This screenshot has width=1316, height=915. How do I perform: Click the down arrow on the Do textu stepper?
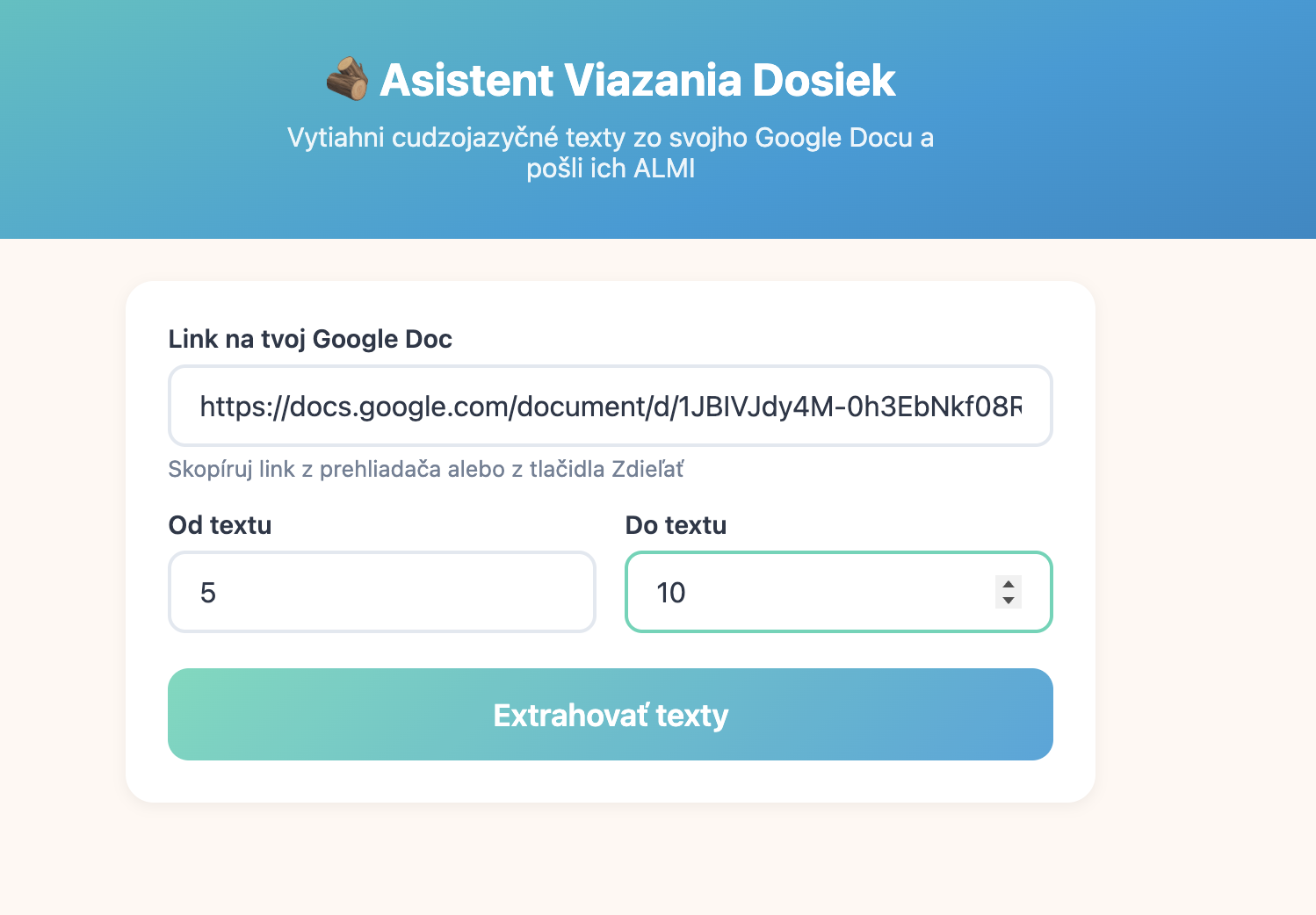pos(1008,602)
